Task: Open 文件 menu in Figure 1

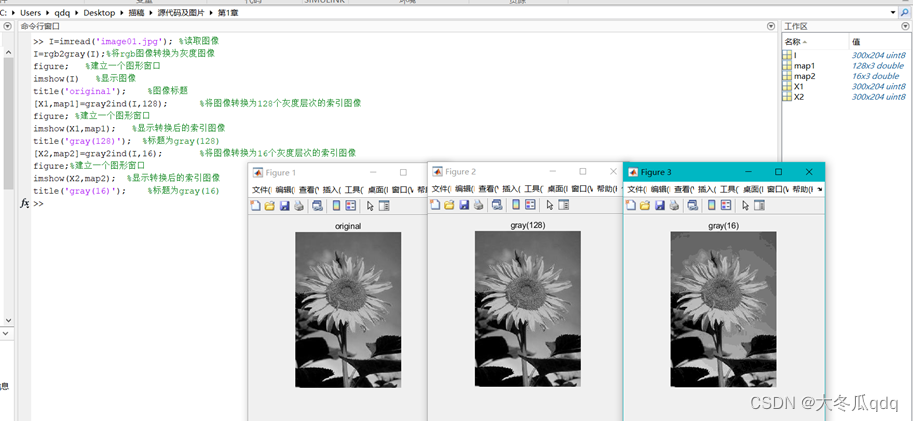Action: pyautogui.click(x=261, y=190)
